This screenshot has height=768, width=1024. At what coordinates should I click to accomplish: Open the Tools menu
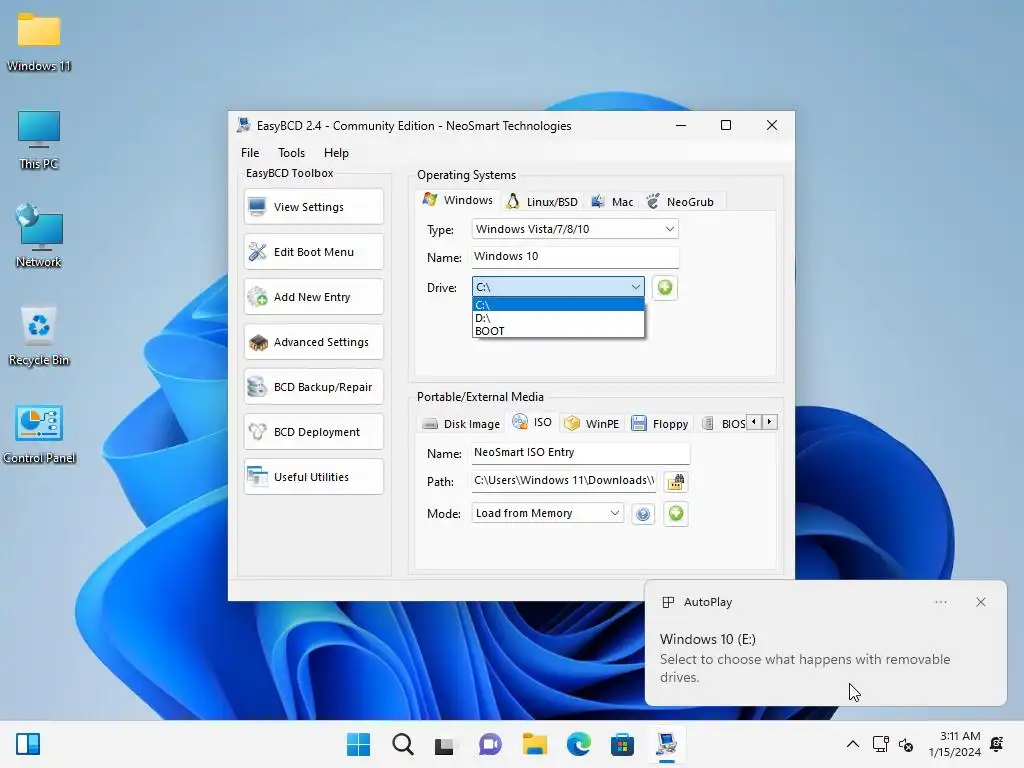point(291,153)
